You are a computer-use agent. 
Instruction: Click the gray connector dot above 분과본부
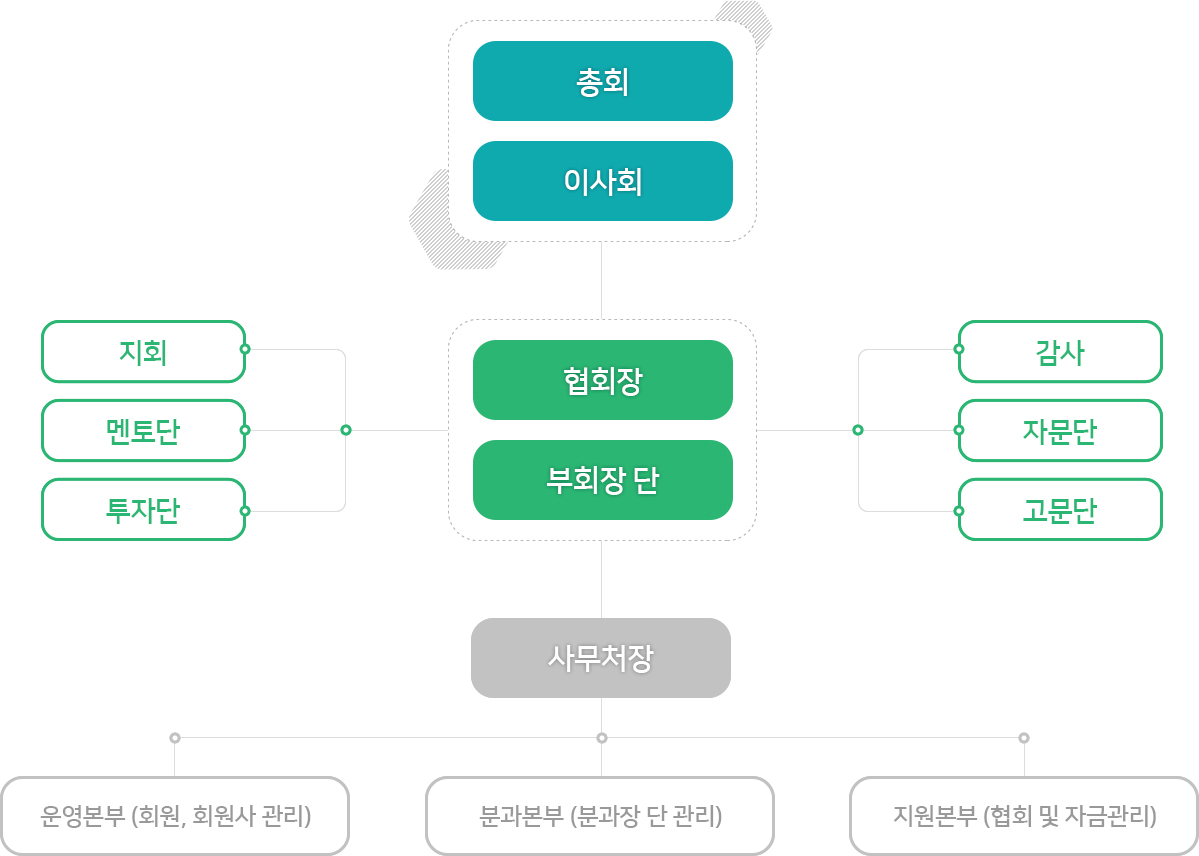tap(602, 737)
